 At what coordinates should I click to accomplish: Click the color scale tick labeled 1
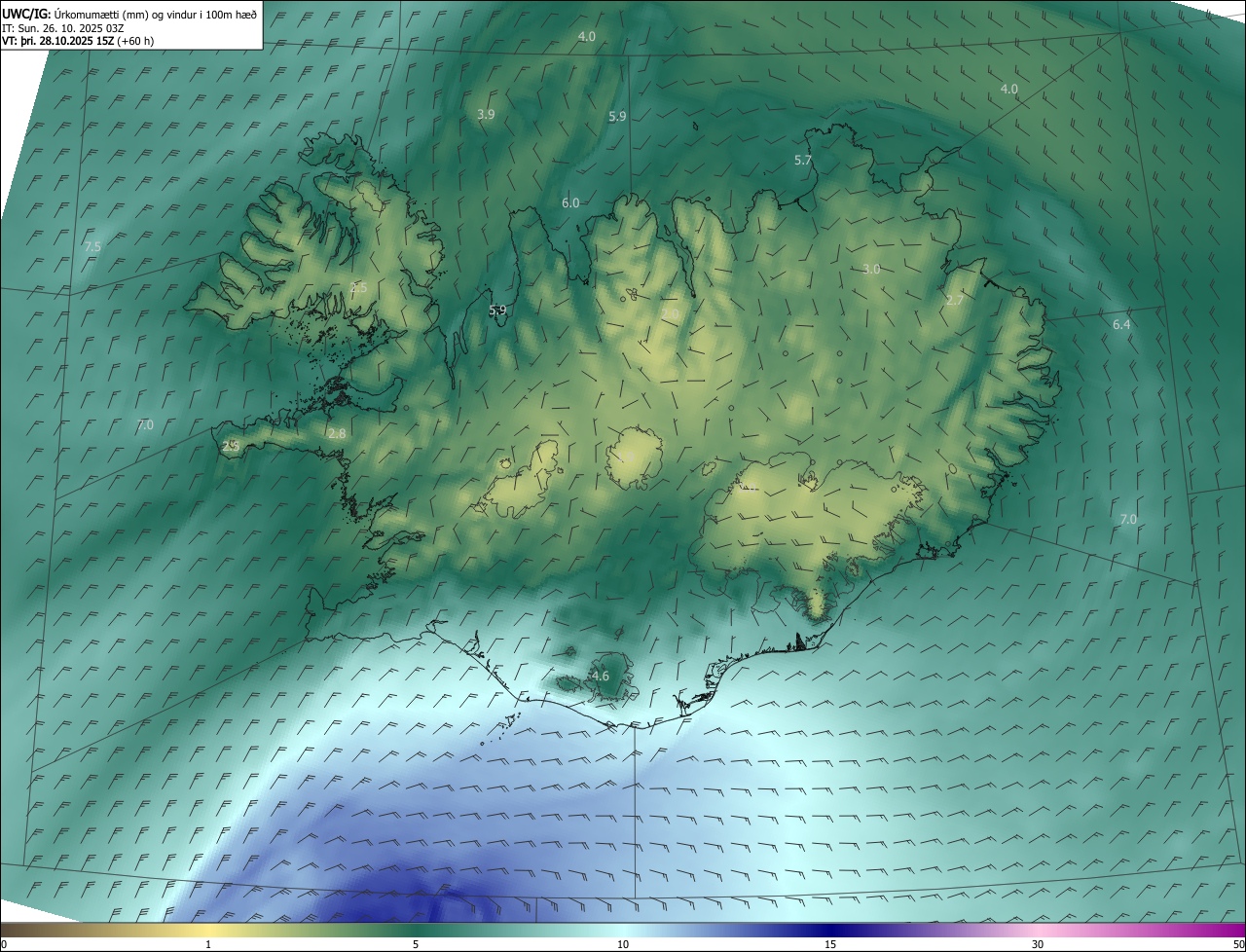point(208,944)
